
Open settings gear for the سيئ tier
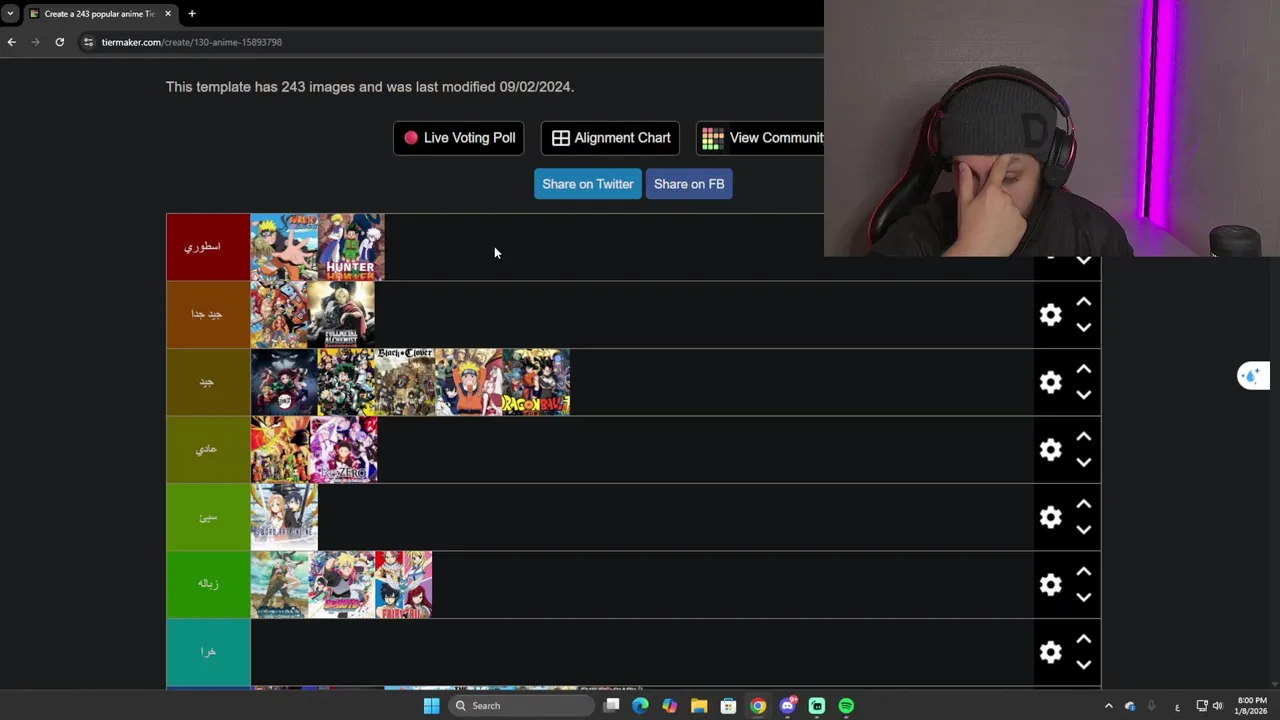coord(1050,517)
